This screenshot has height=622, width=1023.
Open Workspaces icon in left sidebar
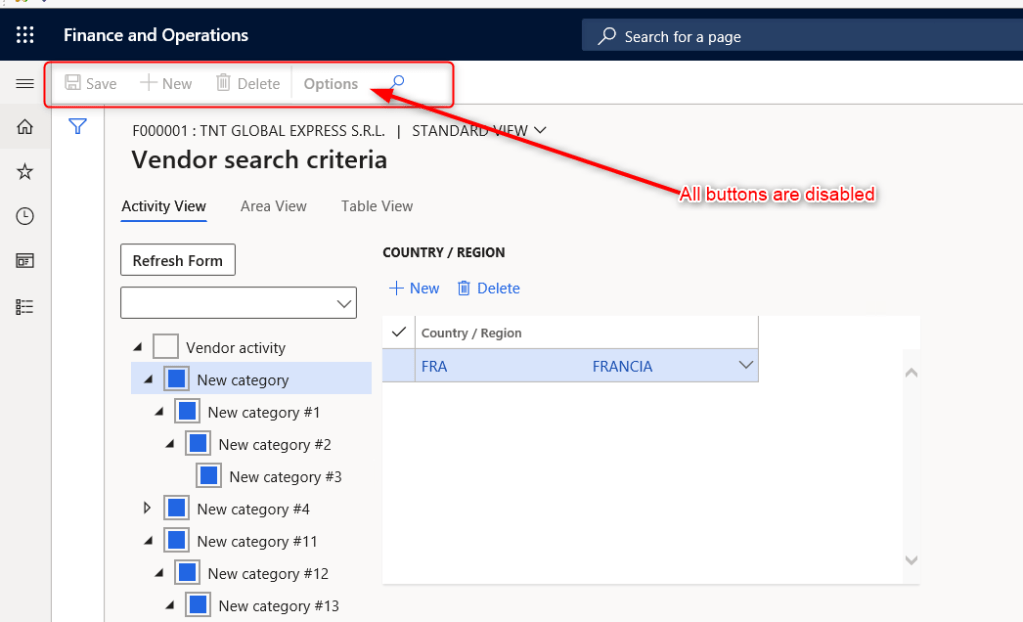pyautogui.click(x=25, y=261)
